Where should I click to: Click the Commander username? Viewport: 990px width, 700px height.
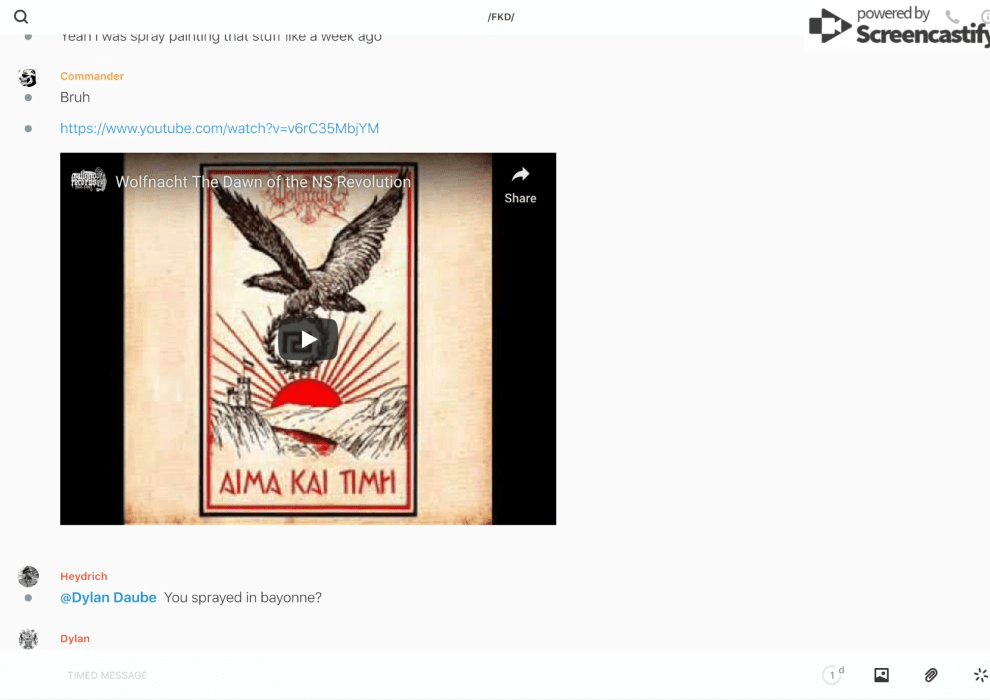pos(92,76)
